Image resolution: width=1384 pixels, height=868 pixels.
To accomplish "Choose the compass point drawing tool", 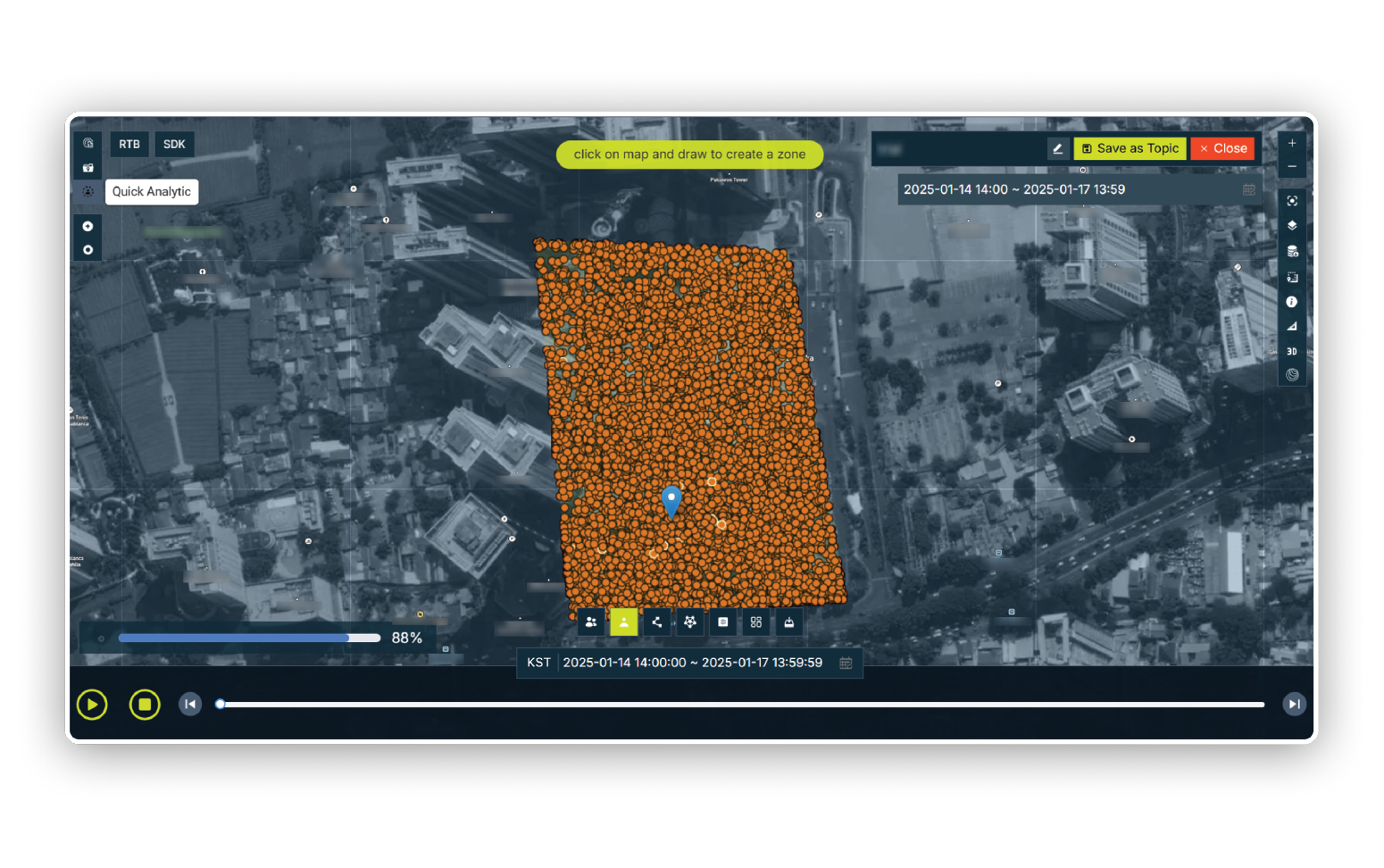I will pyautogui.click(x=88, y=226).
